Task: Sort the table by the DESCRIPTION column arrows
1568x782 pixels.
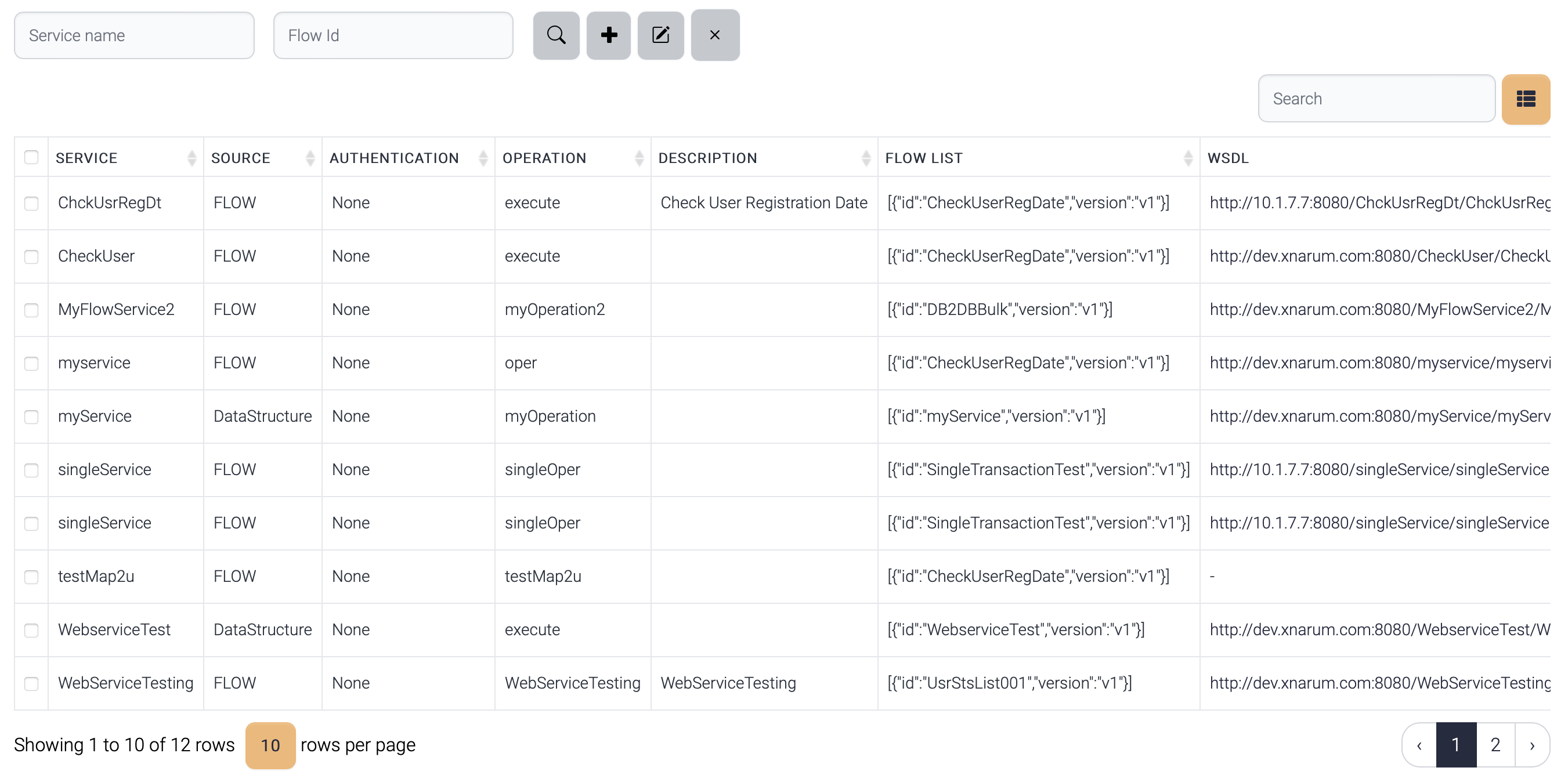Action: (x=867, y=158)
